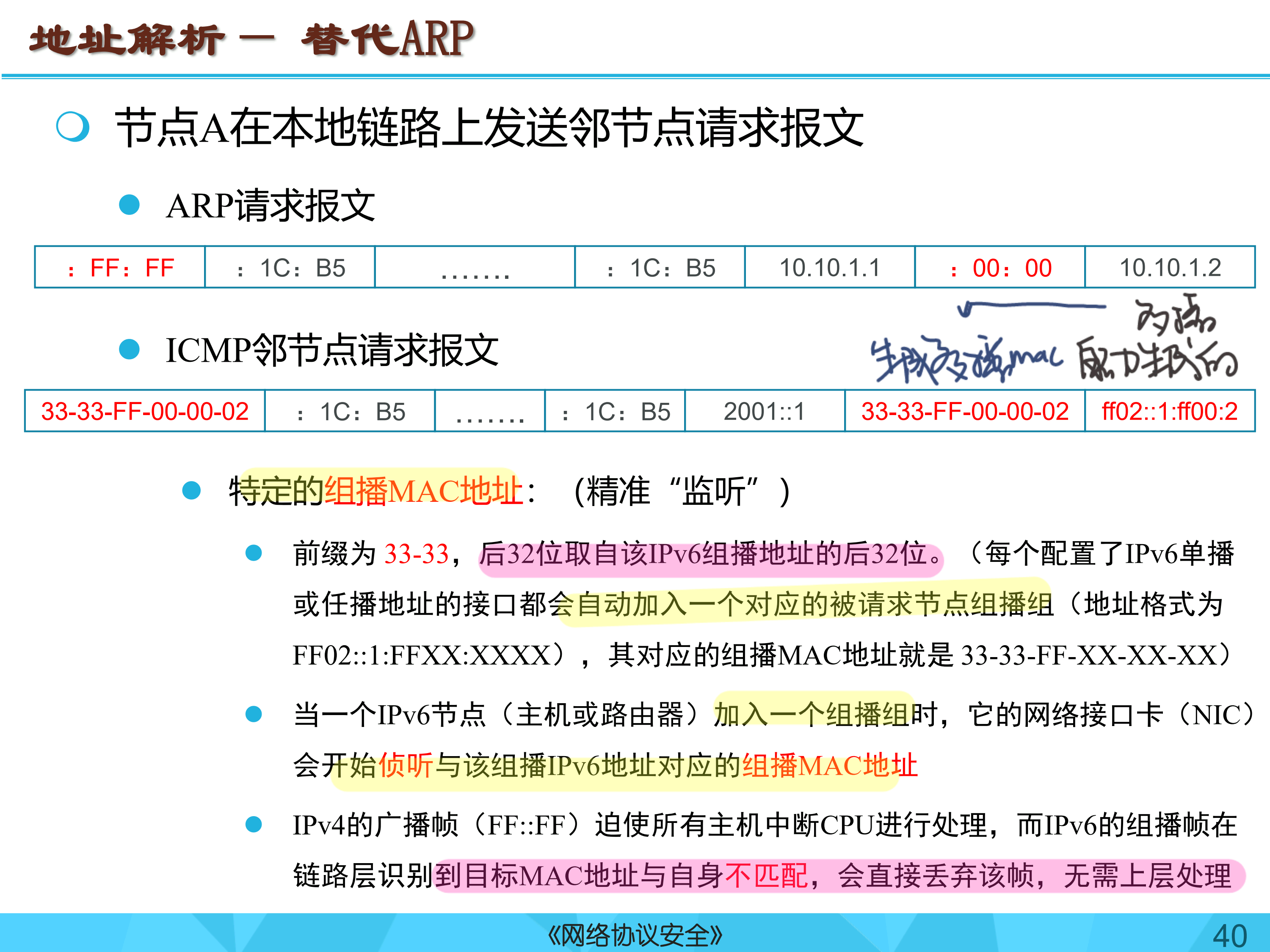Select the 10.10.1.2 table cell
Image resolution: width=1270 pixels, height=952 pixels.
pos(1170,267)
